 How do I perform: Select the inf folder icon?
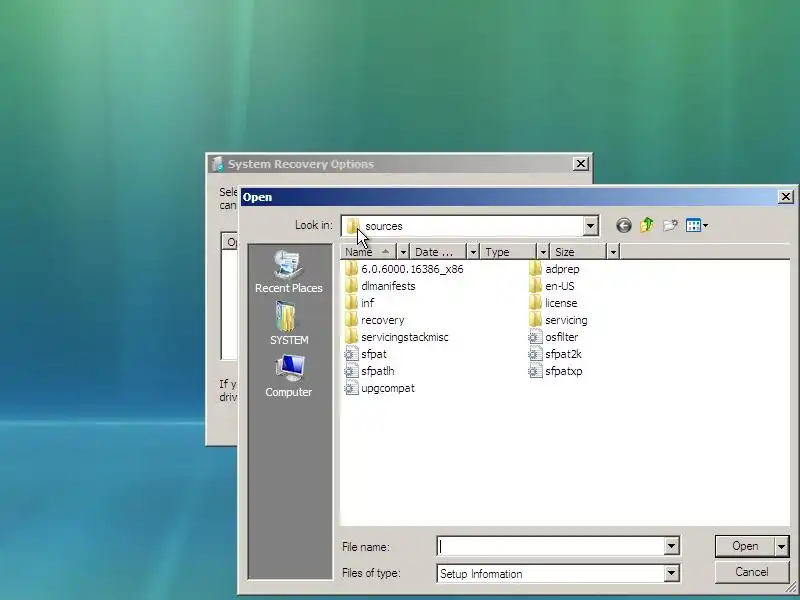(351, 303)
